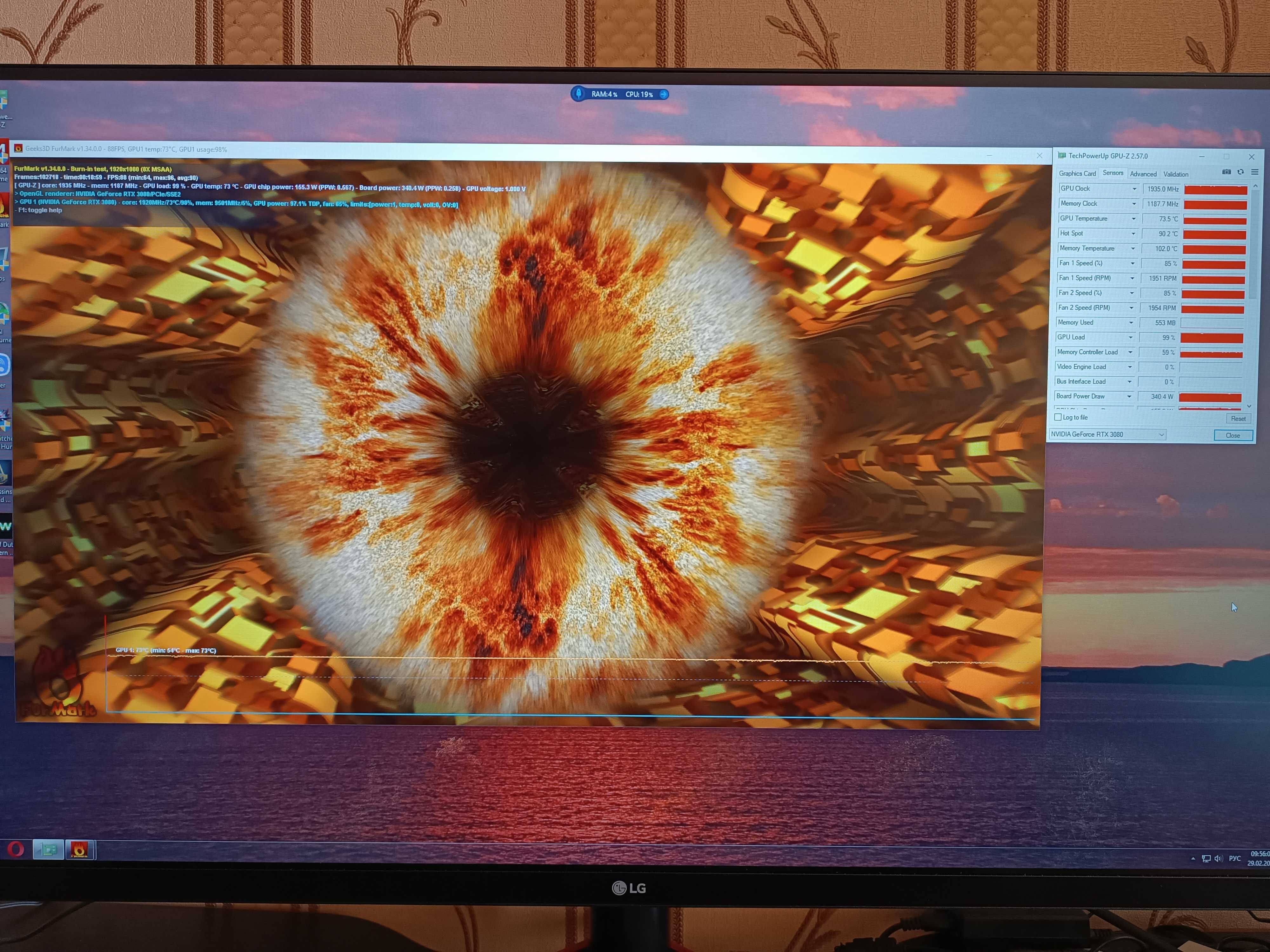
Task: Open the Memory Temperature sensor dropdown
Action: pyautogui.click(x=1133, y=248)
